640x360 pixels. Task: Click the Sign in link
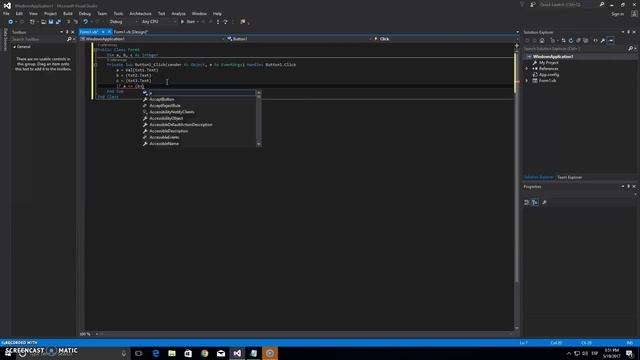(x=618, y=14)
